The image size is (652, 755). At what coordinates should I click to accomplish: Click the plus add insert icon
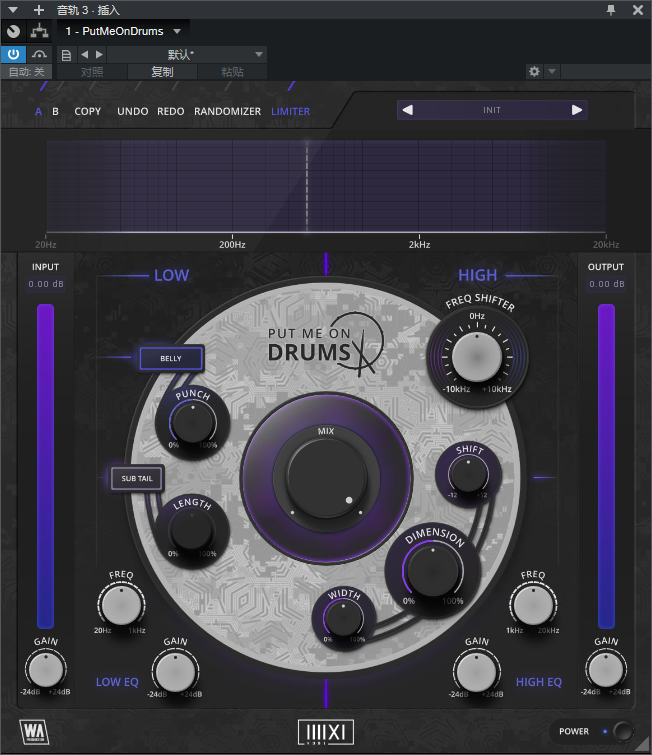(39, 10)
